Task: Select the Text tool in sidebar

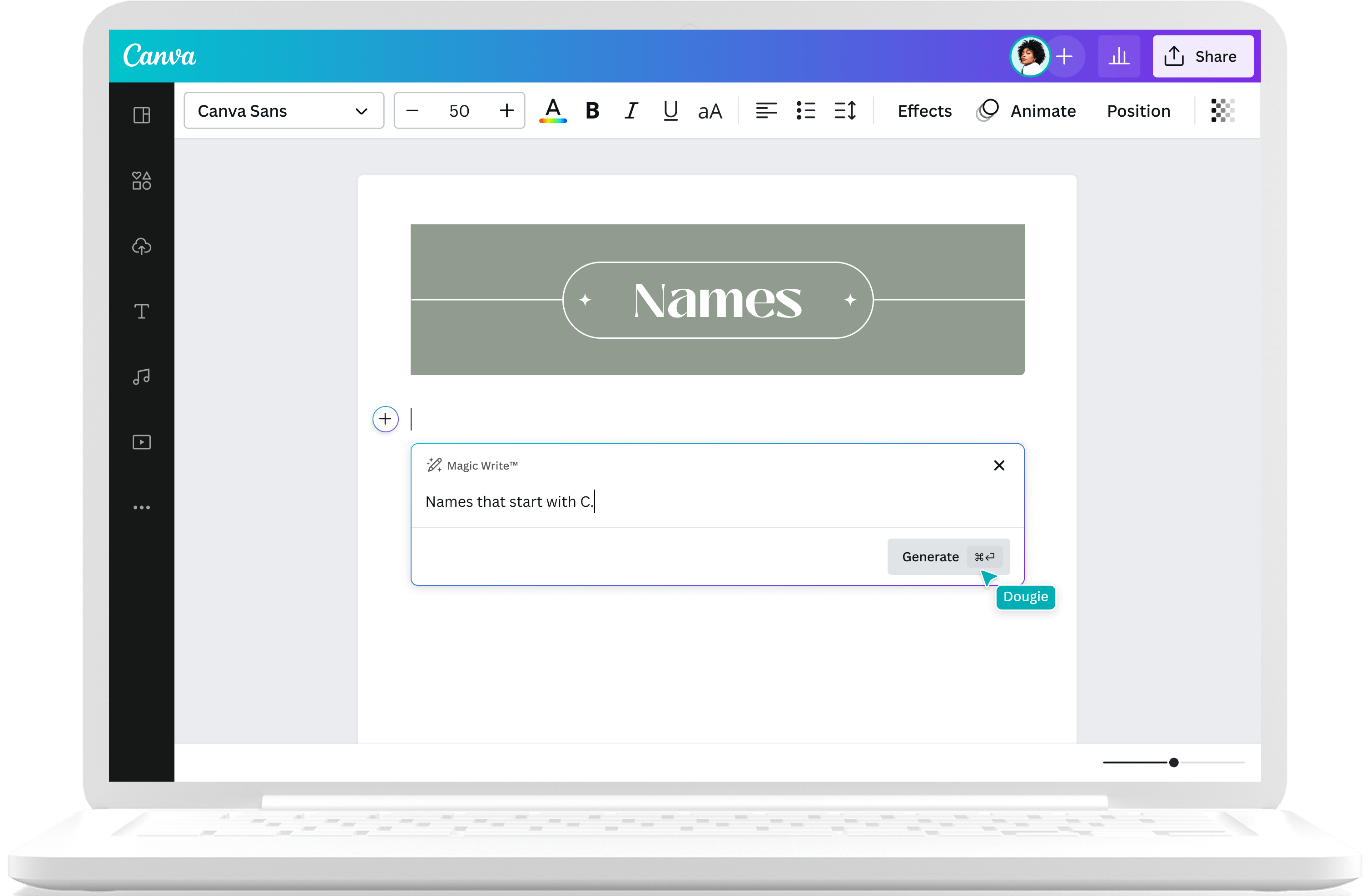Action: click(x=142, y=312)
